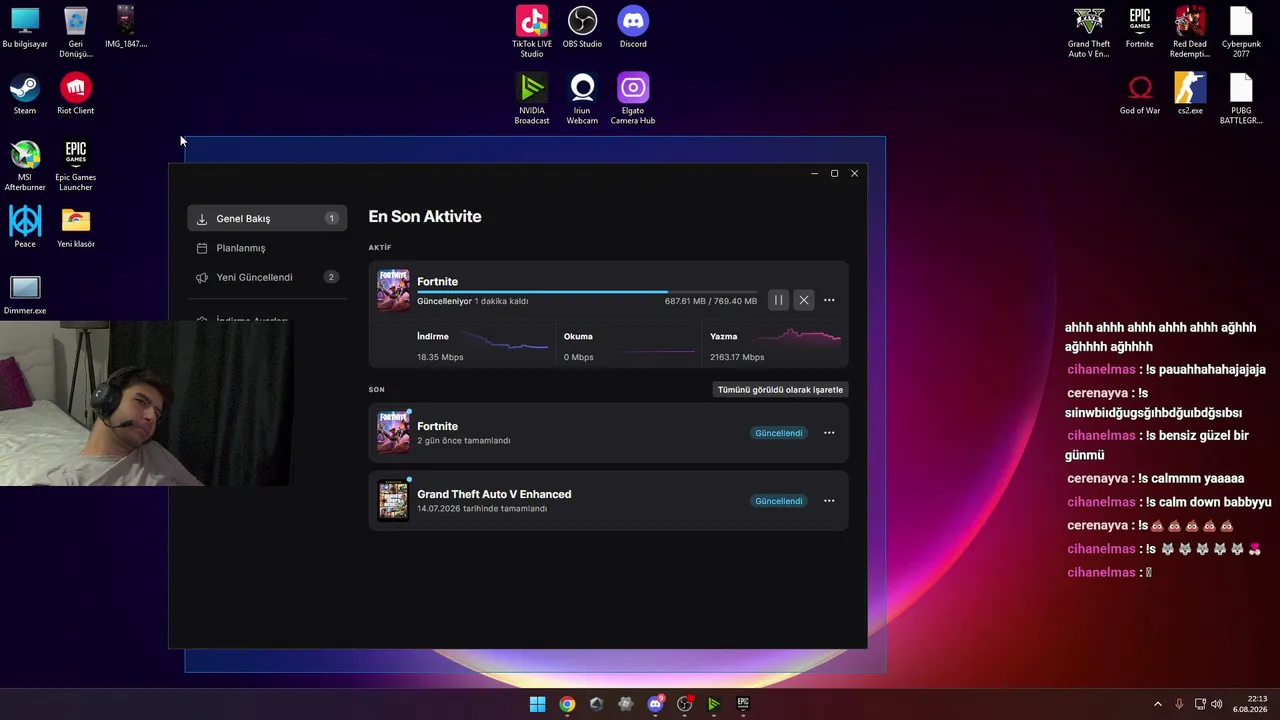Click the cs2.exe desktop icon

[1190, 94]
